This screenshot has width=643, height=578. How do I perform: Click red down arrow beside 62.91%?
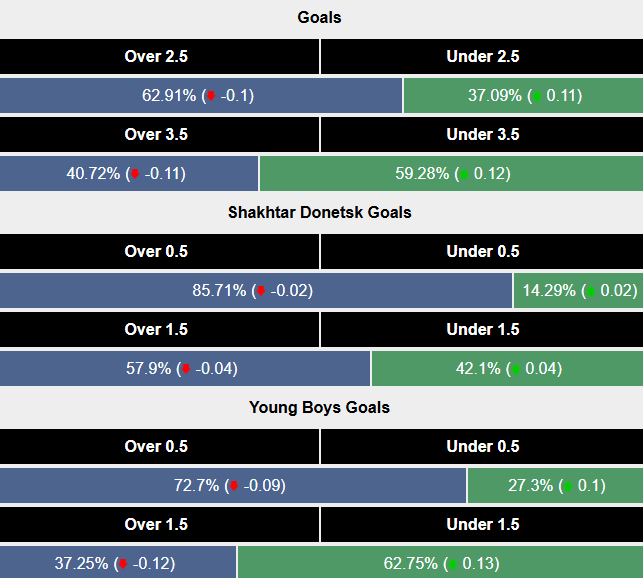[x=213, y=97]
